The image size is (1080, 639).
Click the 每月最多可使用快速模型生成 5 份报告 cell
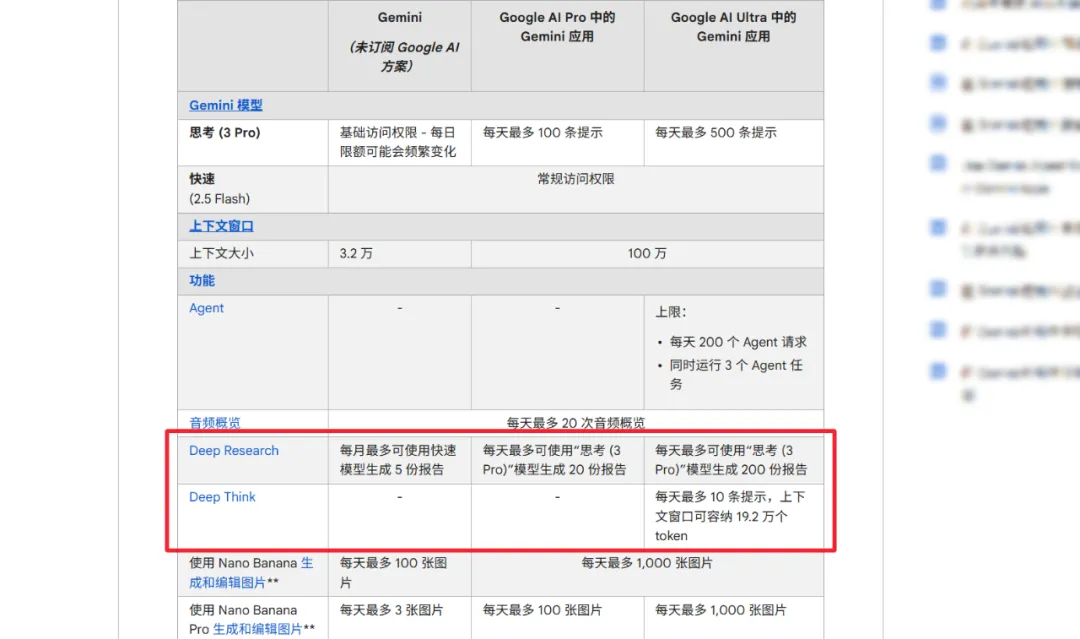coord(397,460)
